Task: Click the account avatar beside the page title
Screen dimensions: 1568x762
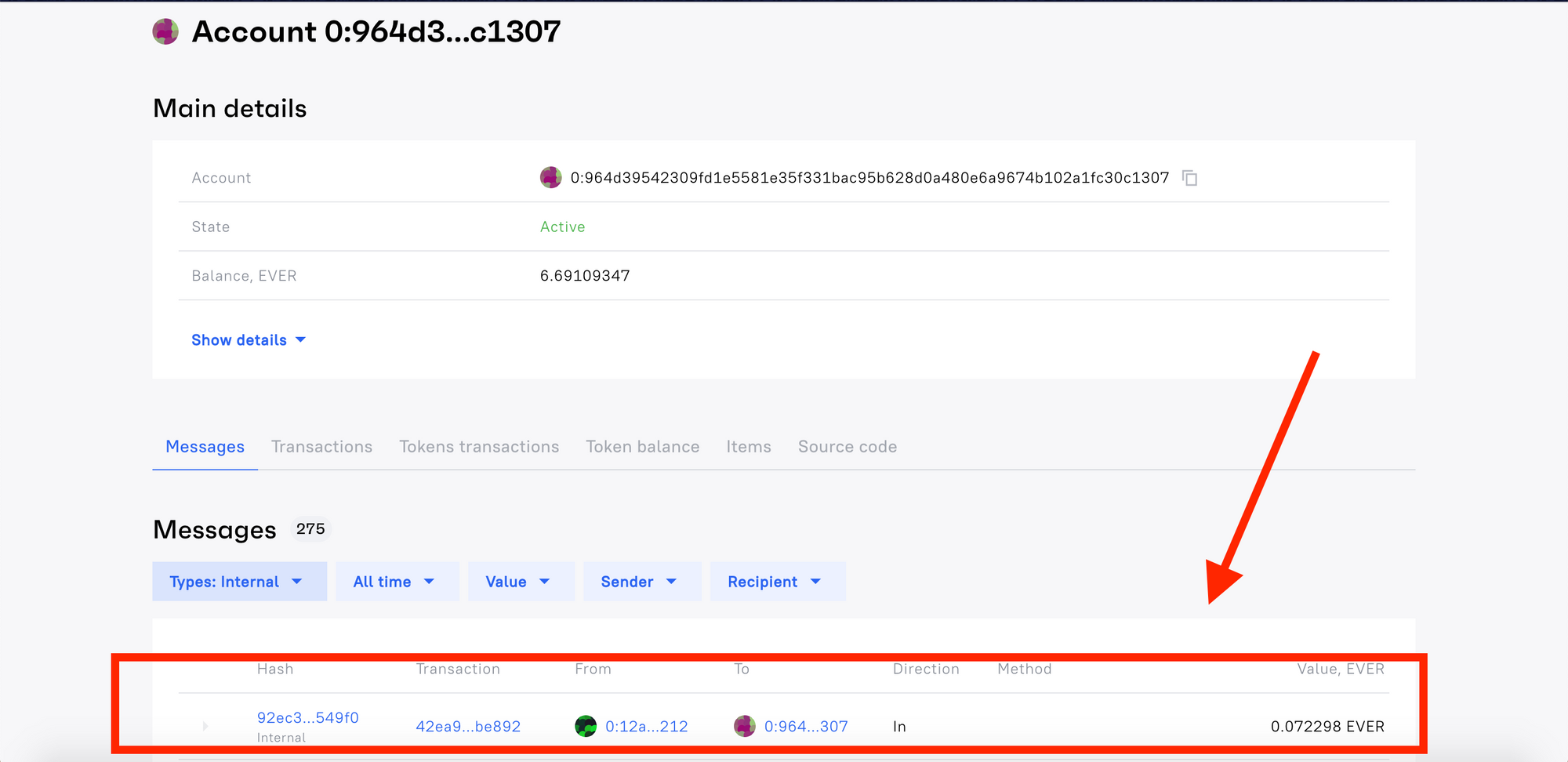Action: pos(165,31)
